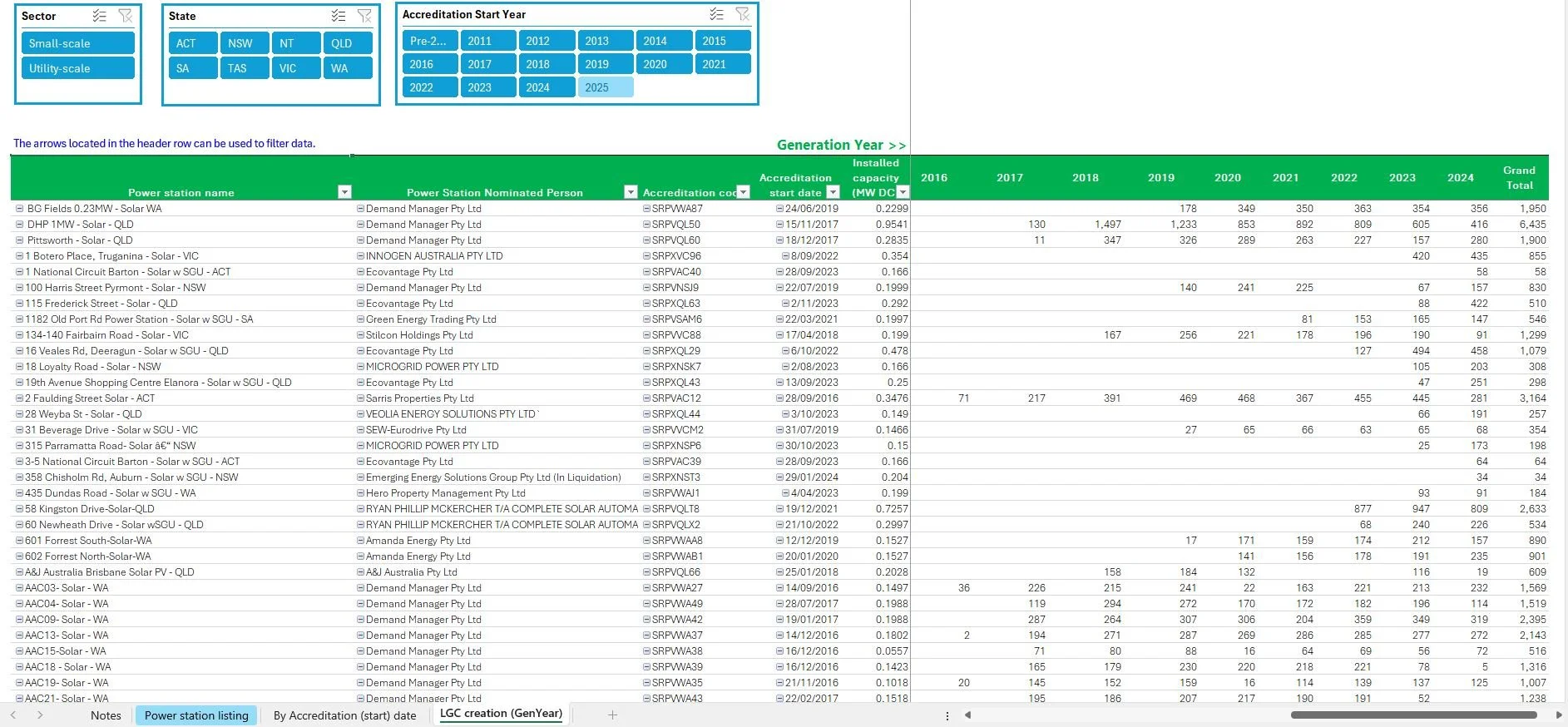Click the Grand Total column header
Screen dimensions: 1568x727
pos(1519,177)
